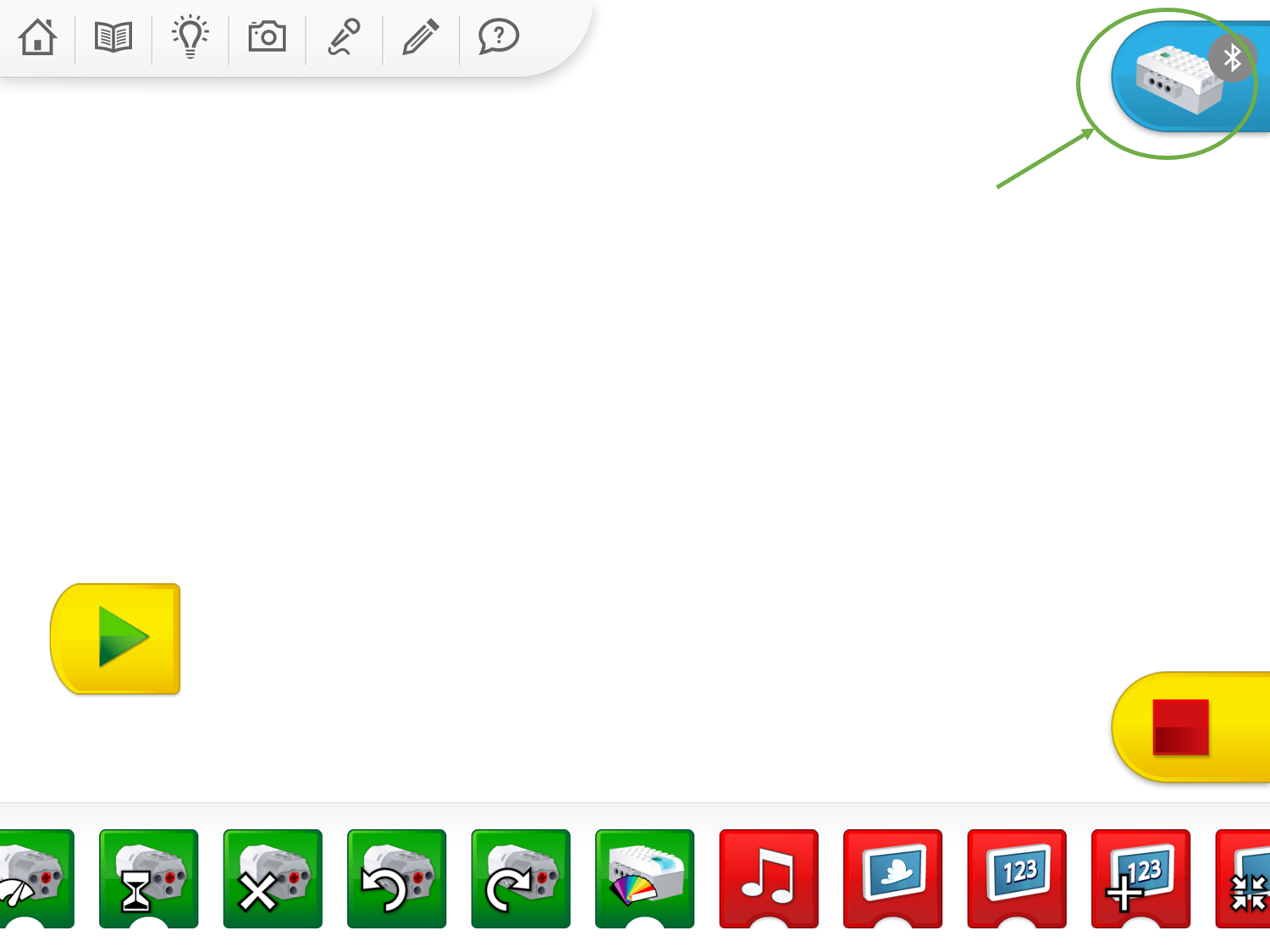Click the Bluetooth status badge
This screenshot has width=1270, height=952.
click(x=1232, y=58)
